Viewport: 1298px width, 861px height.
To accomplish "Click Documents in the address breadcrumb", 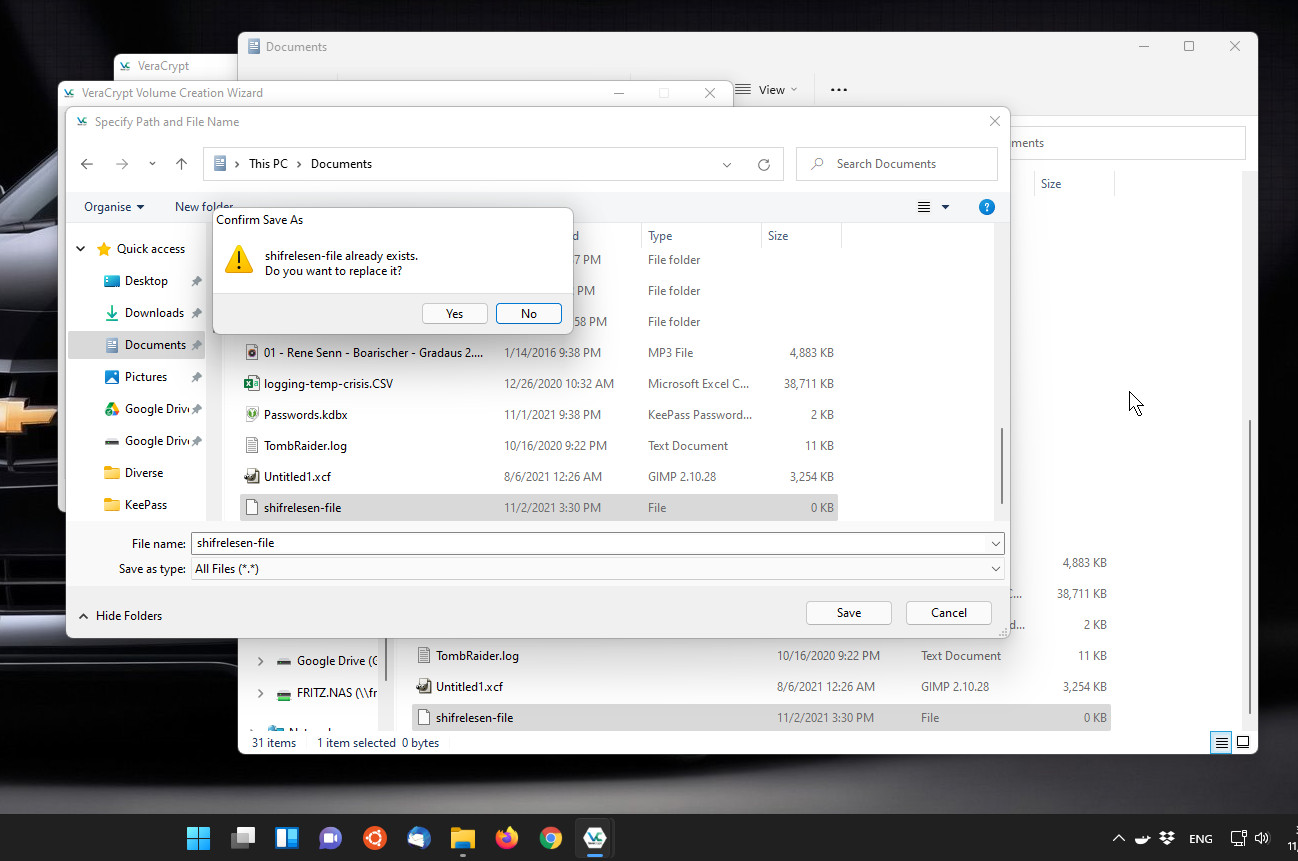I will 341,164.
